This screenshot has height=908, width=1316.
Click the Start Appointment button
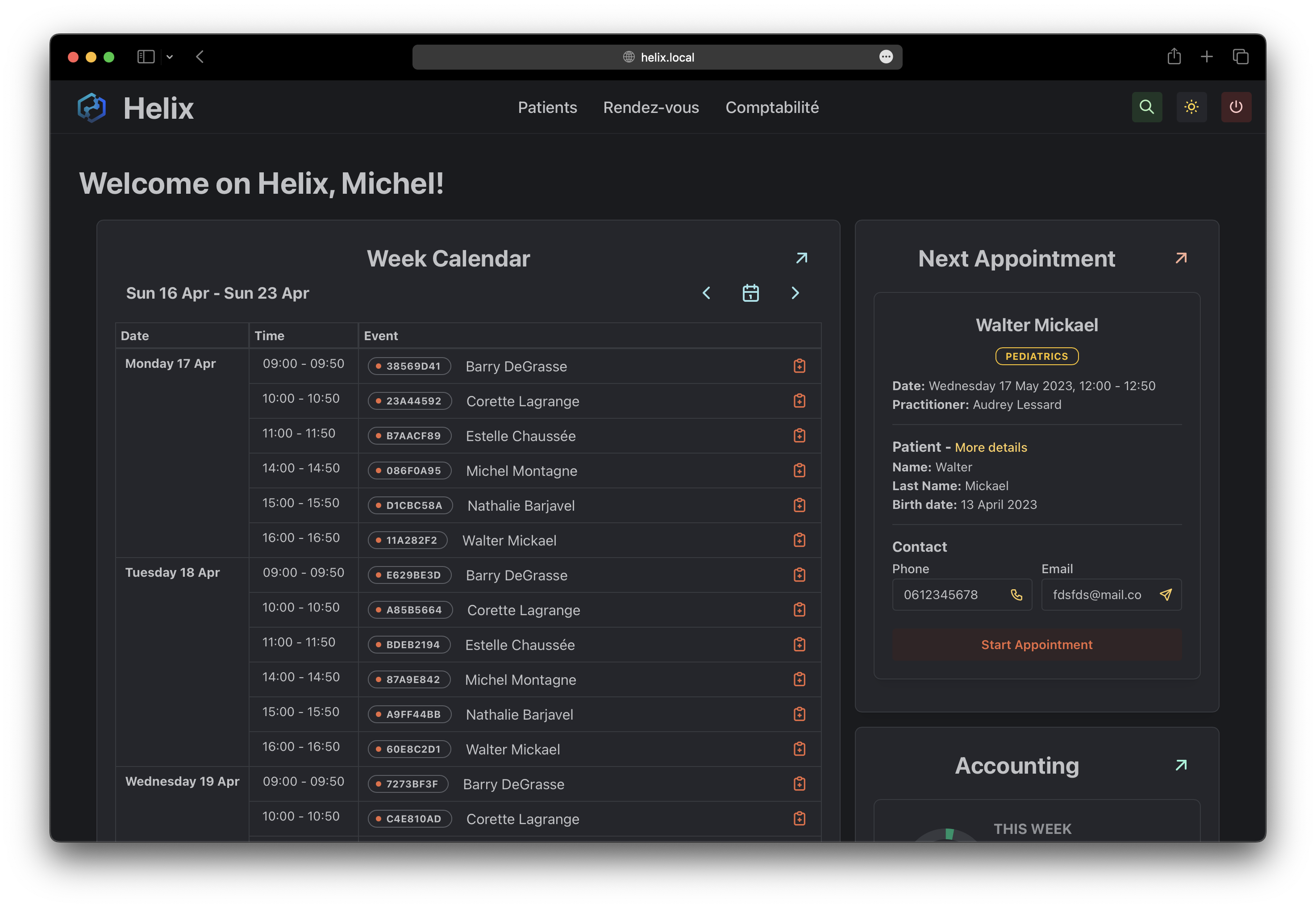[x=1036, y=645]
